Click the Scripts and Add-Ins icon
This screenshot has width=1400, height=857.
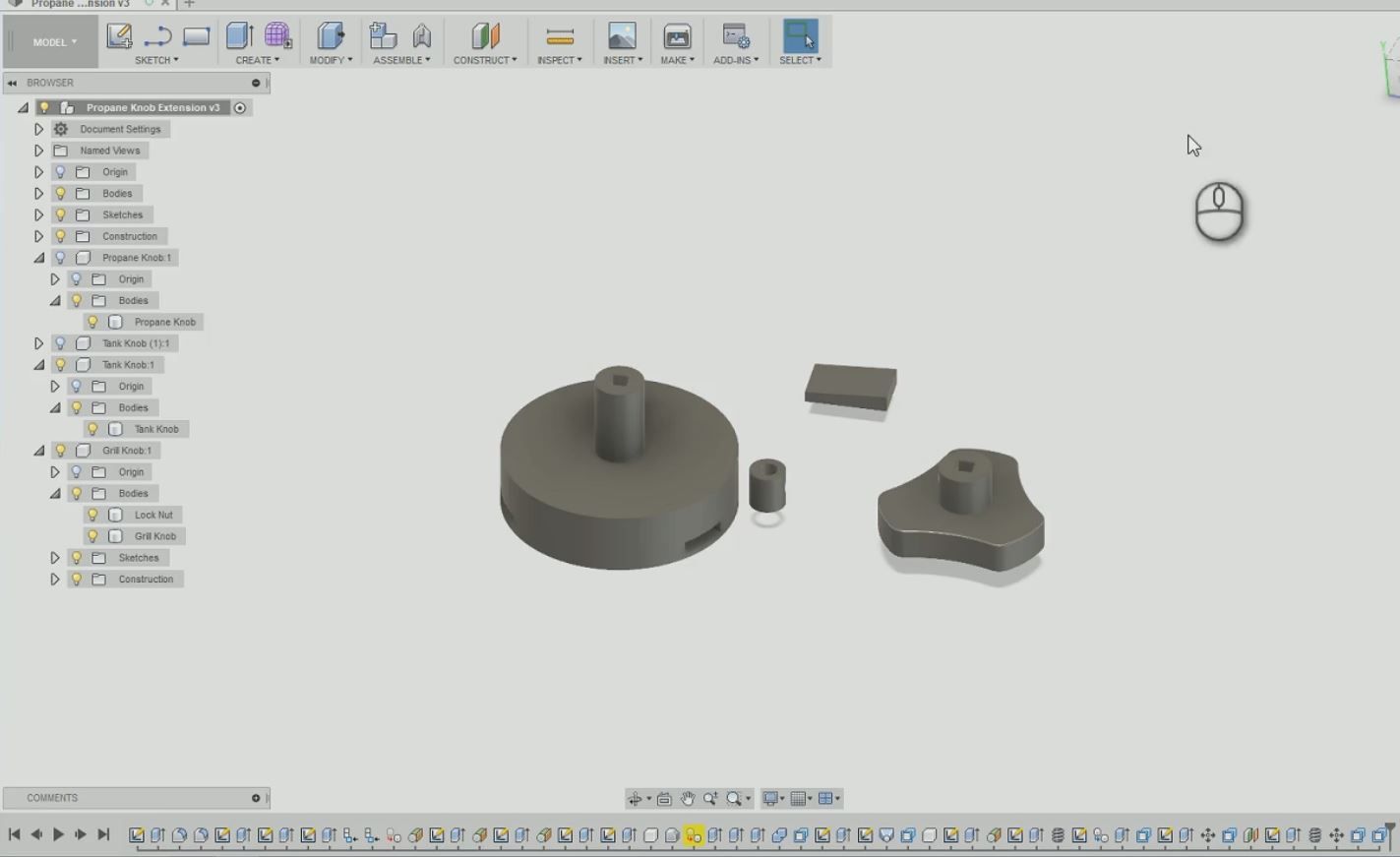735,36
